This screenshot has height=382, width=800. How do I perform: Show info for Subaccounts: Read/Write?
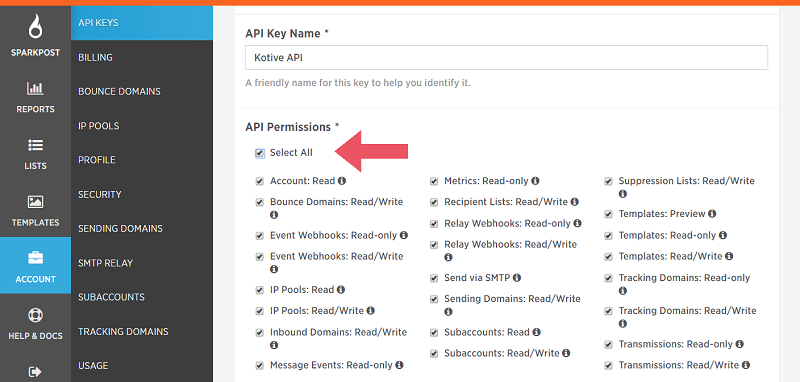click(566, 353)
